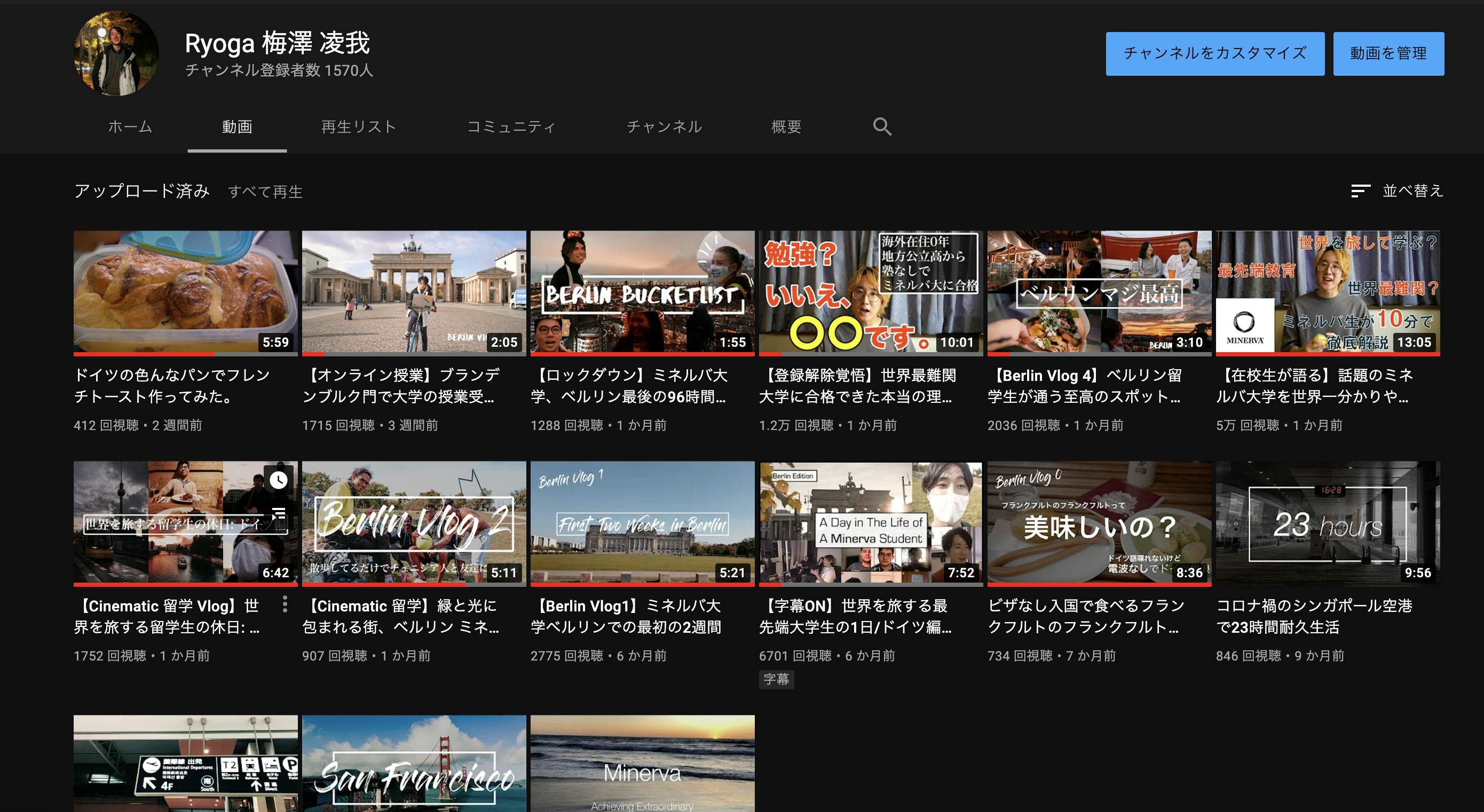Click the 2036 回視聴・1 か月前 stats

1055,425
